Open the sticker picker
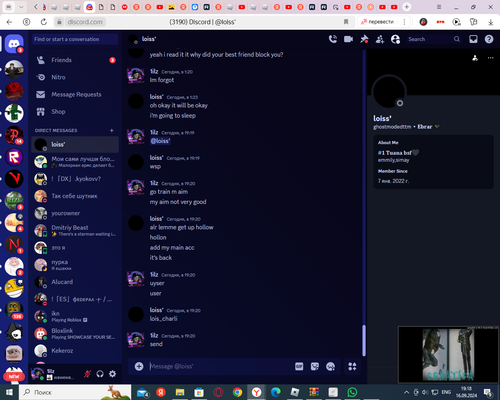The height and width of the screenshot is (400, 500). (315, 366)
